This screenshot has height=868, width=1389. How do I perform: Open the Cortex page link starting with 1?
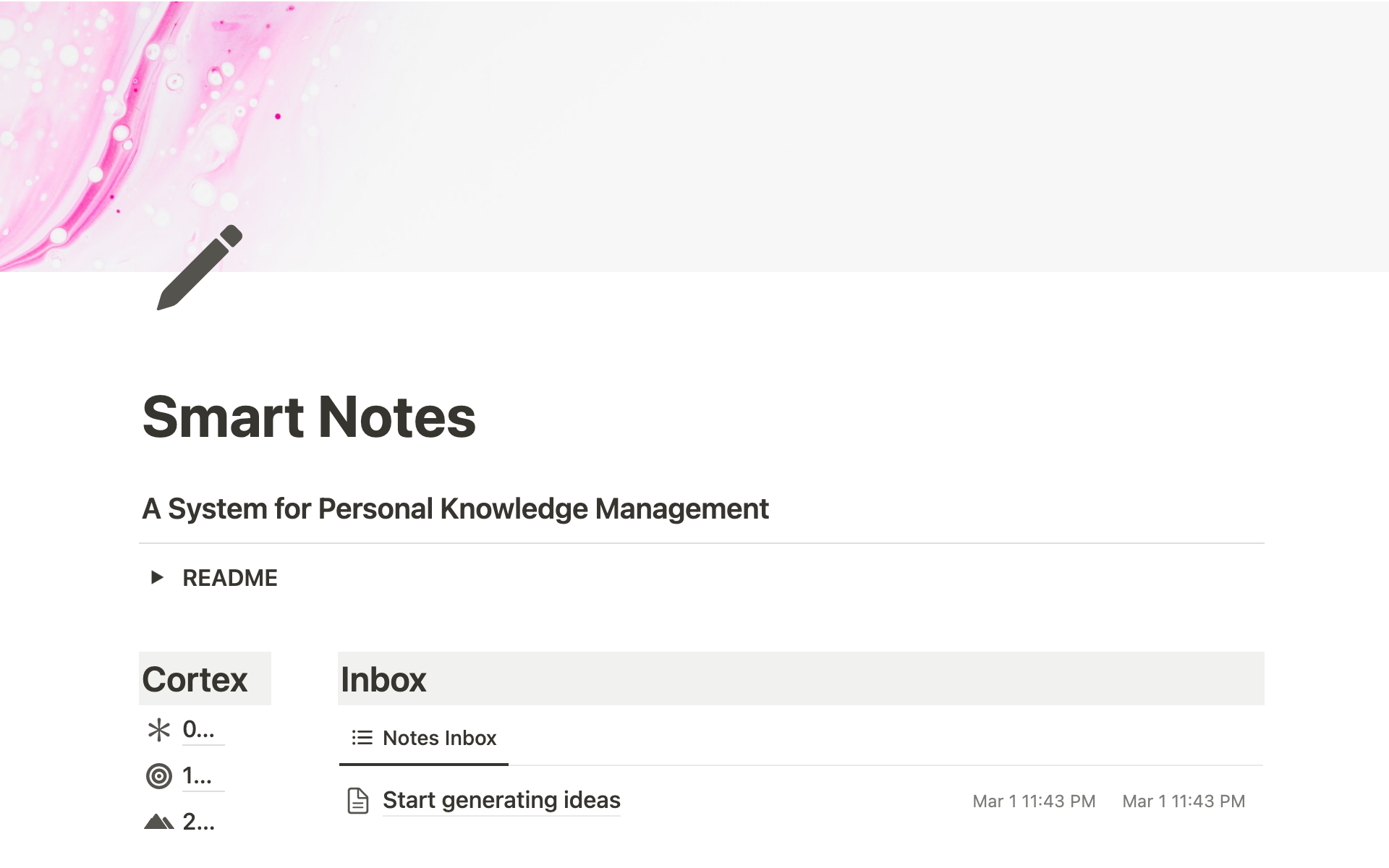point(197,775)
